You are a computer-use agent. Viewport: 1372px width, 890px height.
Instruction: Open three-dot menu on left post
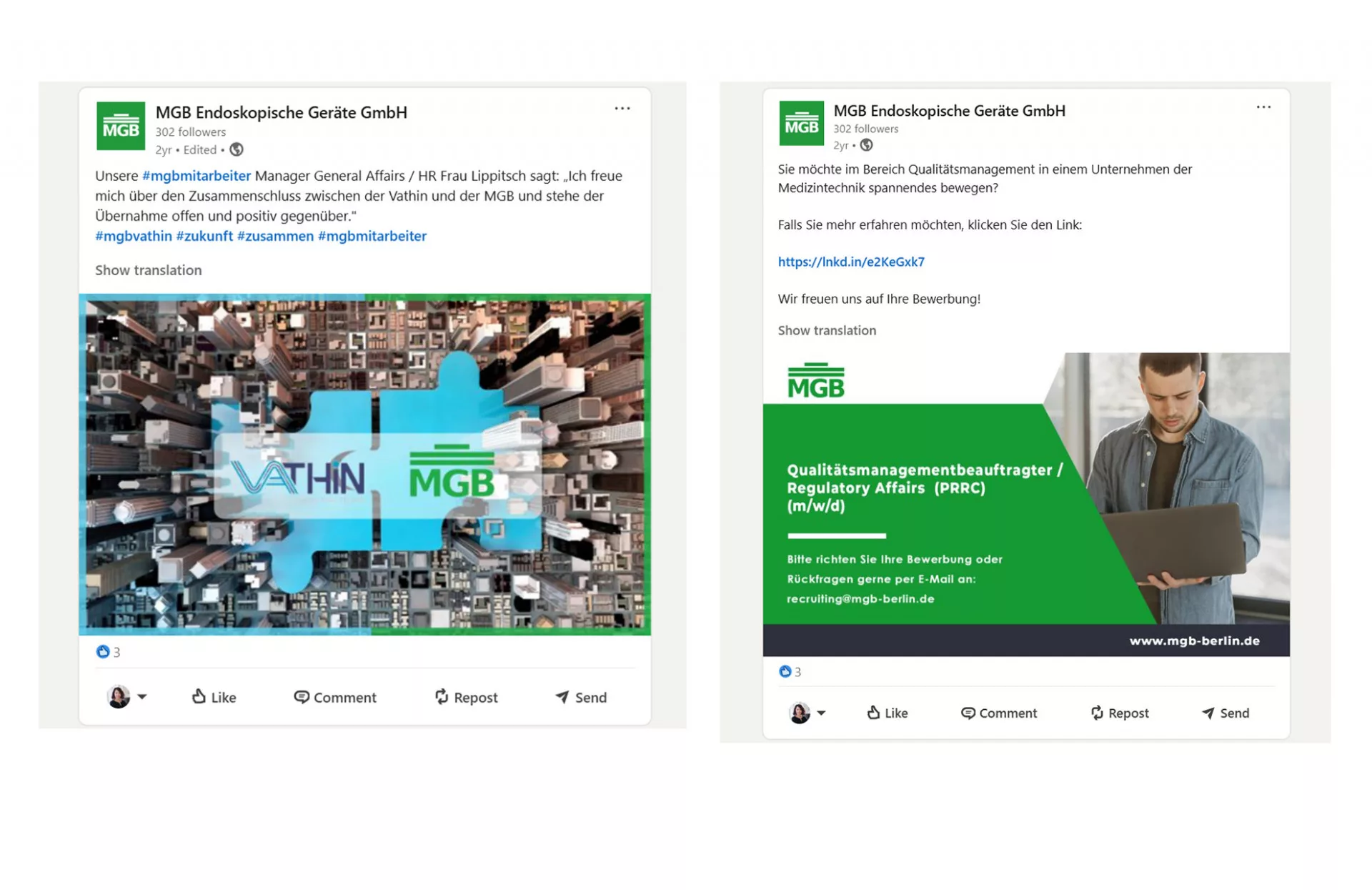click(622, 109)
